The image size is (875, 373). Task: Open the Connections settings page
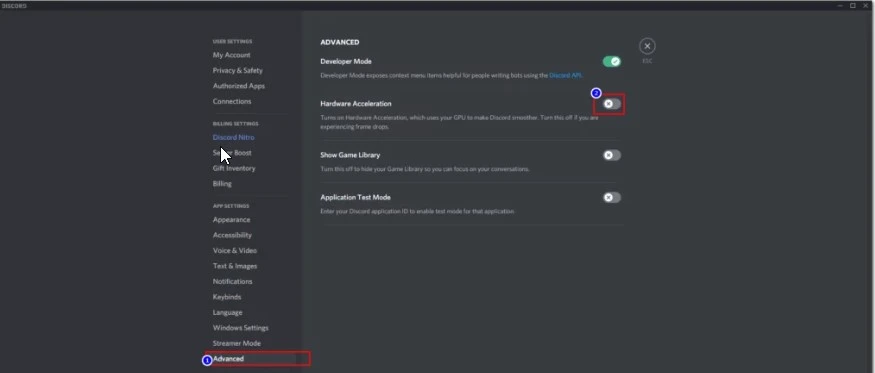pos(232,102)
